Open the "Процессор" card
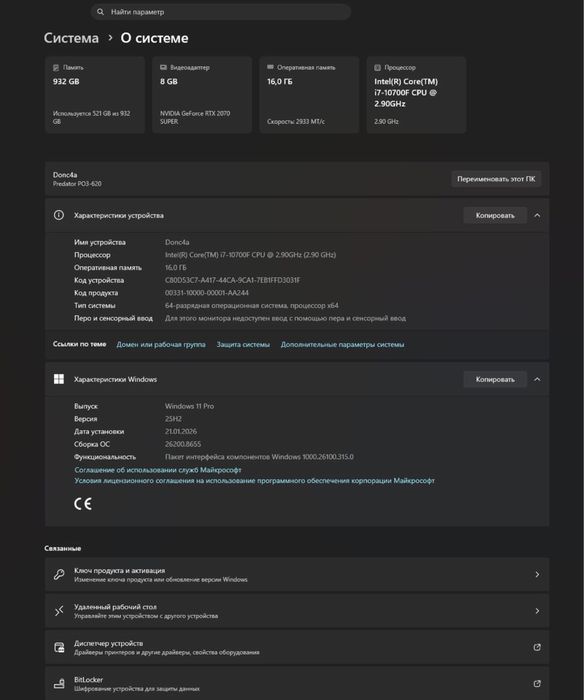Screen dimensions: 584x700 (416, 95)
